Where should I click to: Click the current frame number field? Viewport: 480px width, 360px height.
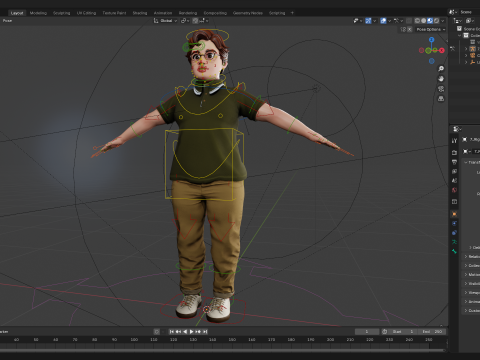(x=367, y=332)
